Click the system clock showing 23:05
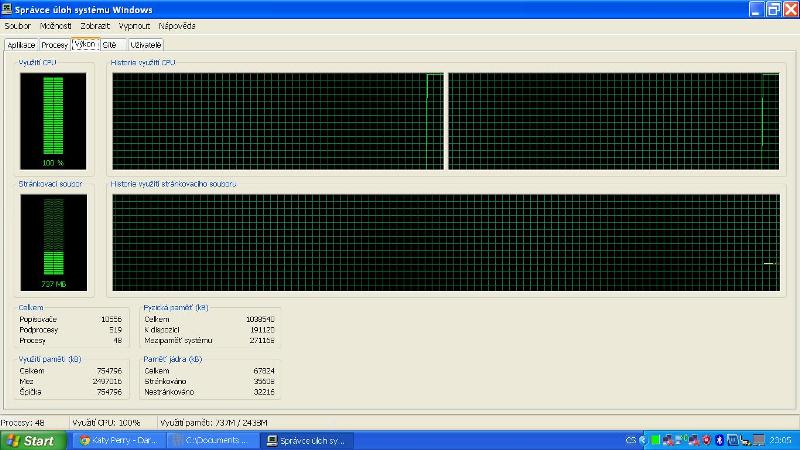 pos(780,440)
